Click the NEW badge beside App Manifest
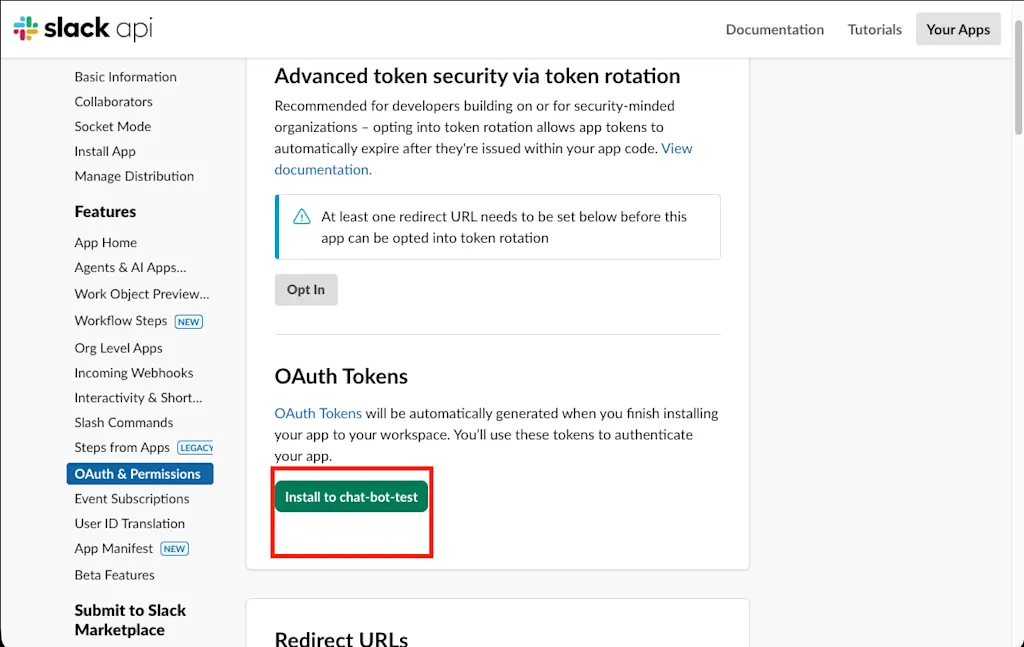The width and height of the screenshot is (1024, 647). 174,549
